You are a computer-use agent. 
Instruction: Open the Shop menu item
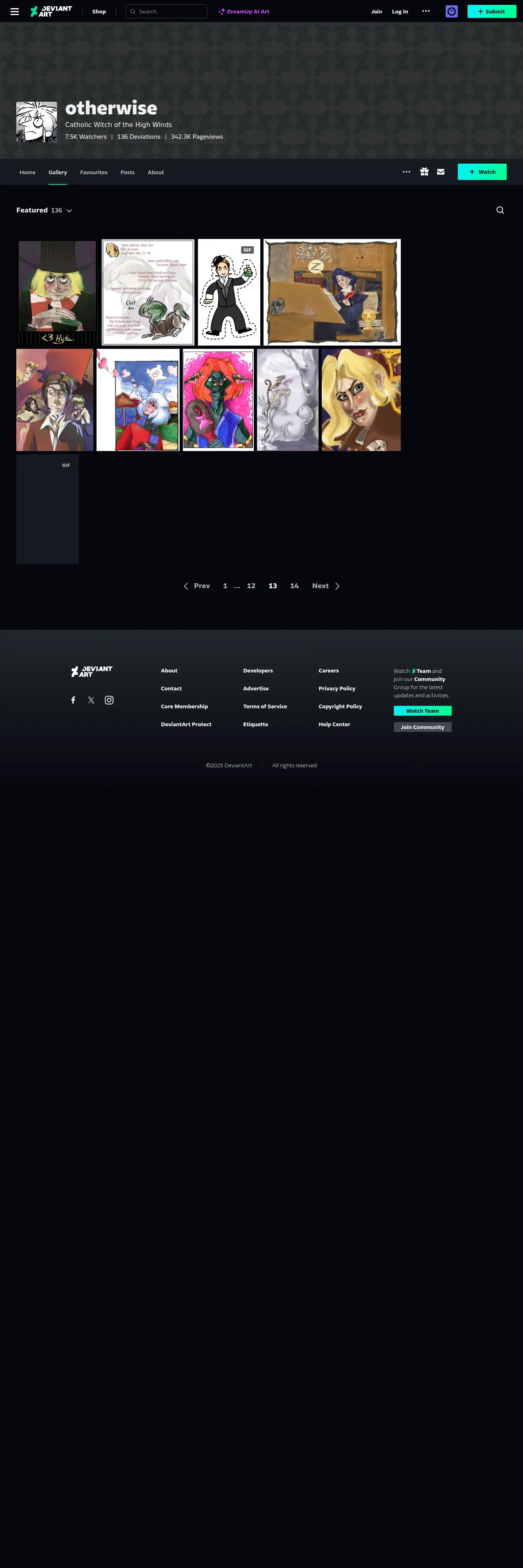click(x=99, y=11)
